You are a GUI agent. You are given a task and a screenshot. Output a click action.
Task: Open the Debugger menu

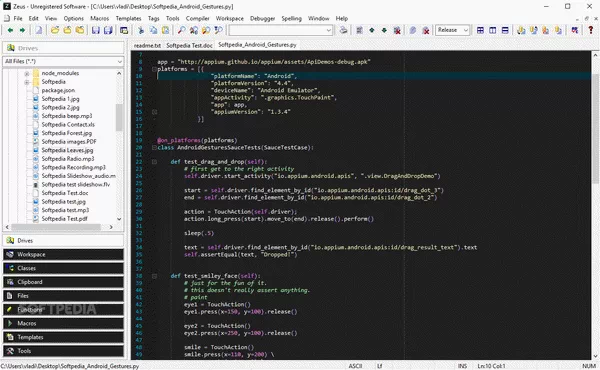coord(262,18)
